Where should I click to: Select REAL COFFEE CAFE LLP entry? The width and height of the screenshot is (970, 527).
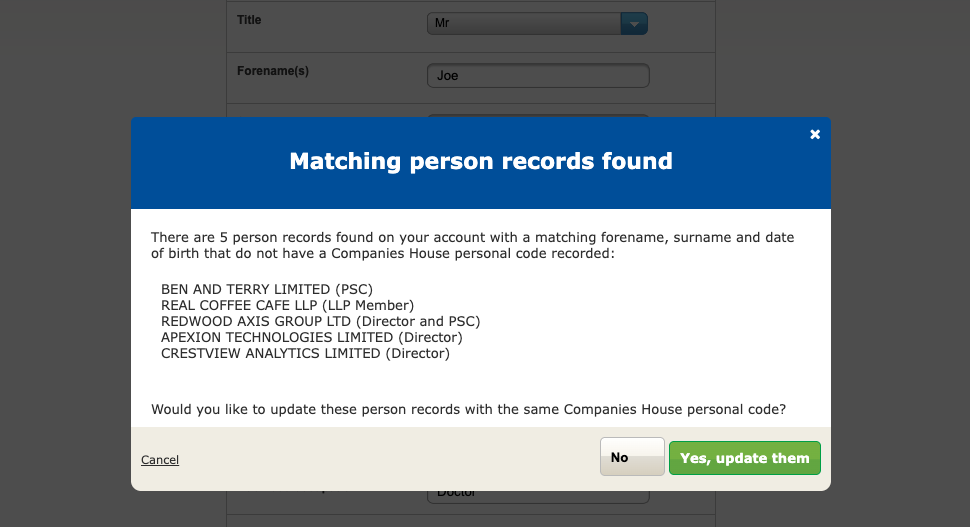(x=287, y=306)
